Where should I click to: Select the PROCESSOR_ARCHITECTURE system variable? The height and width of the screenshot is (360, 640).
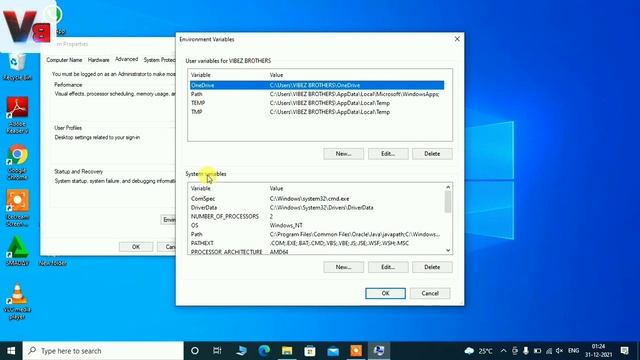click(317, 252)
